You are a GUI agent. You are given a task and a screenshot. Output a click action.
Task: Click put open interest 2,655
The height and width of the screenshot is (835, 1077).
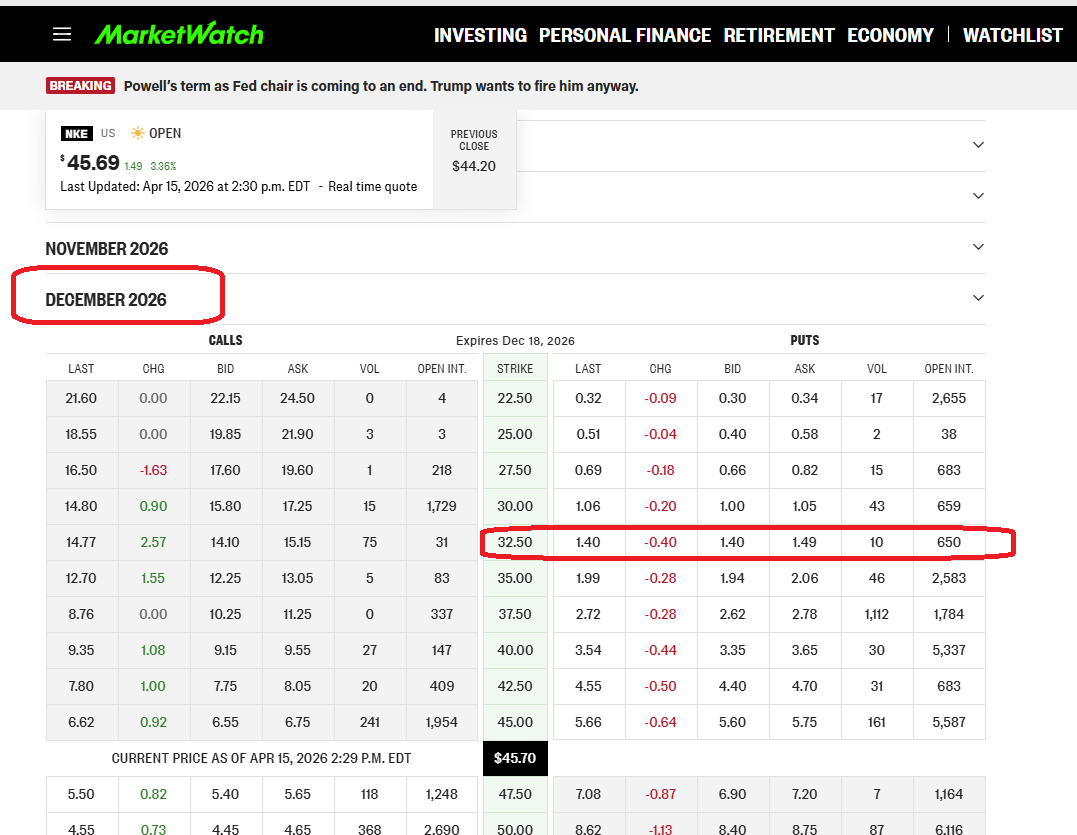click(949, 398)
